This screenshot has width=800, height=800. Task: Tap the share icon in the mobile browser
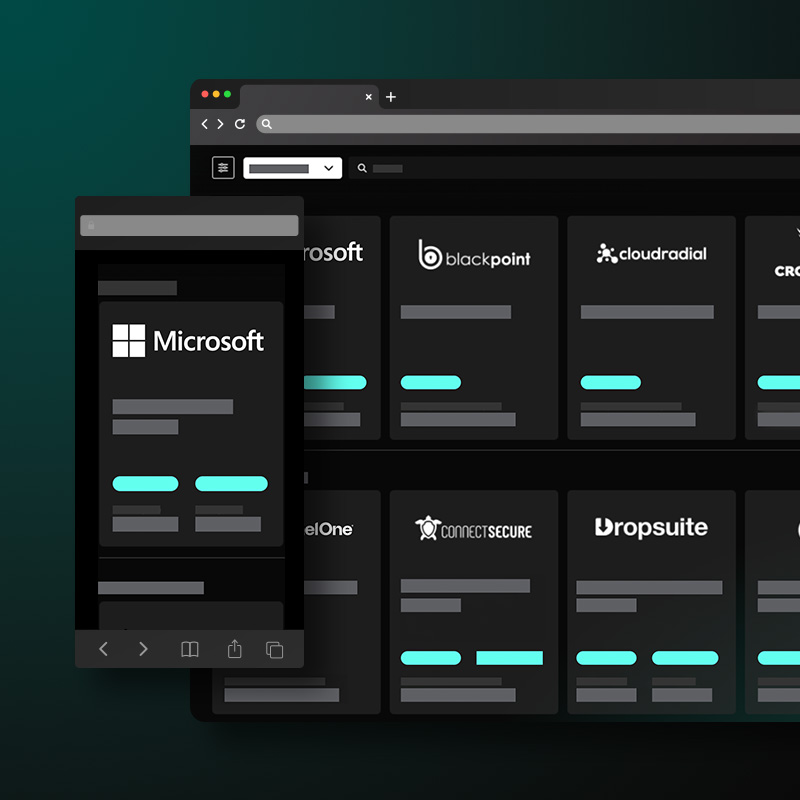[x=235, y=648]
